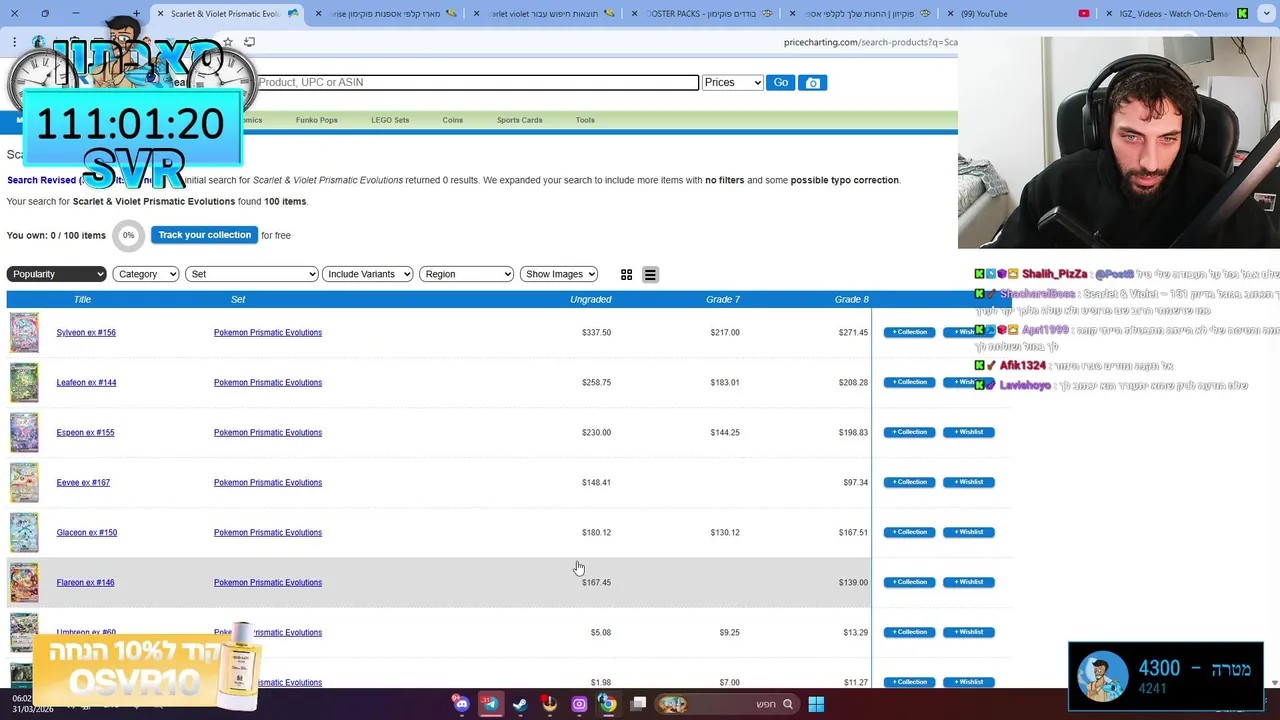
Task: Open the Espeon ex #155 link
Action: pos(85,433)
